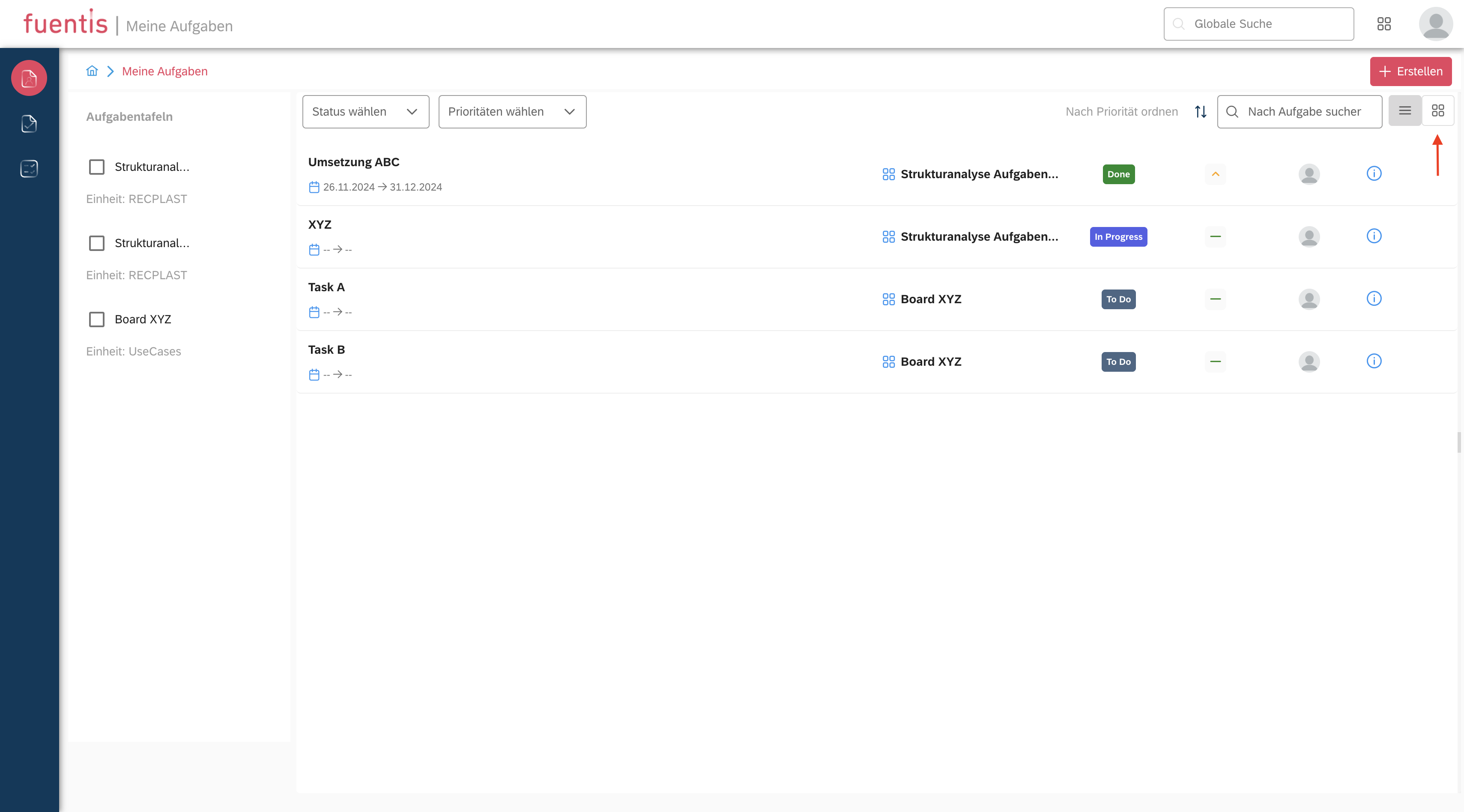Image resolution: width=1464 pixels, height=812 pixels.
Task: Open info for Task B
Action: [1374, 361]
